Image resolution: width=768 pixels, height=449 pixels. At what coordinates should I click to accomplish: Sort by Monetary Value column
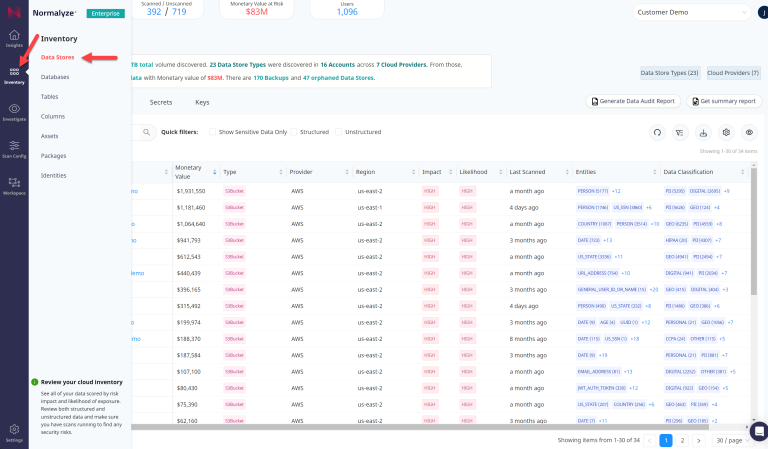(x=192, y=171)
